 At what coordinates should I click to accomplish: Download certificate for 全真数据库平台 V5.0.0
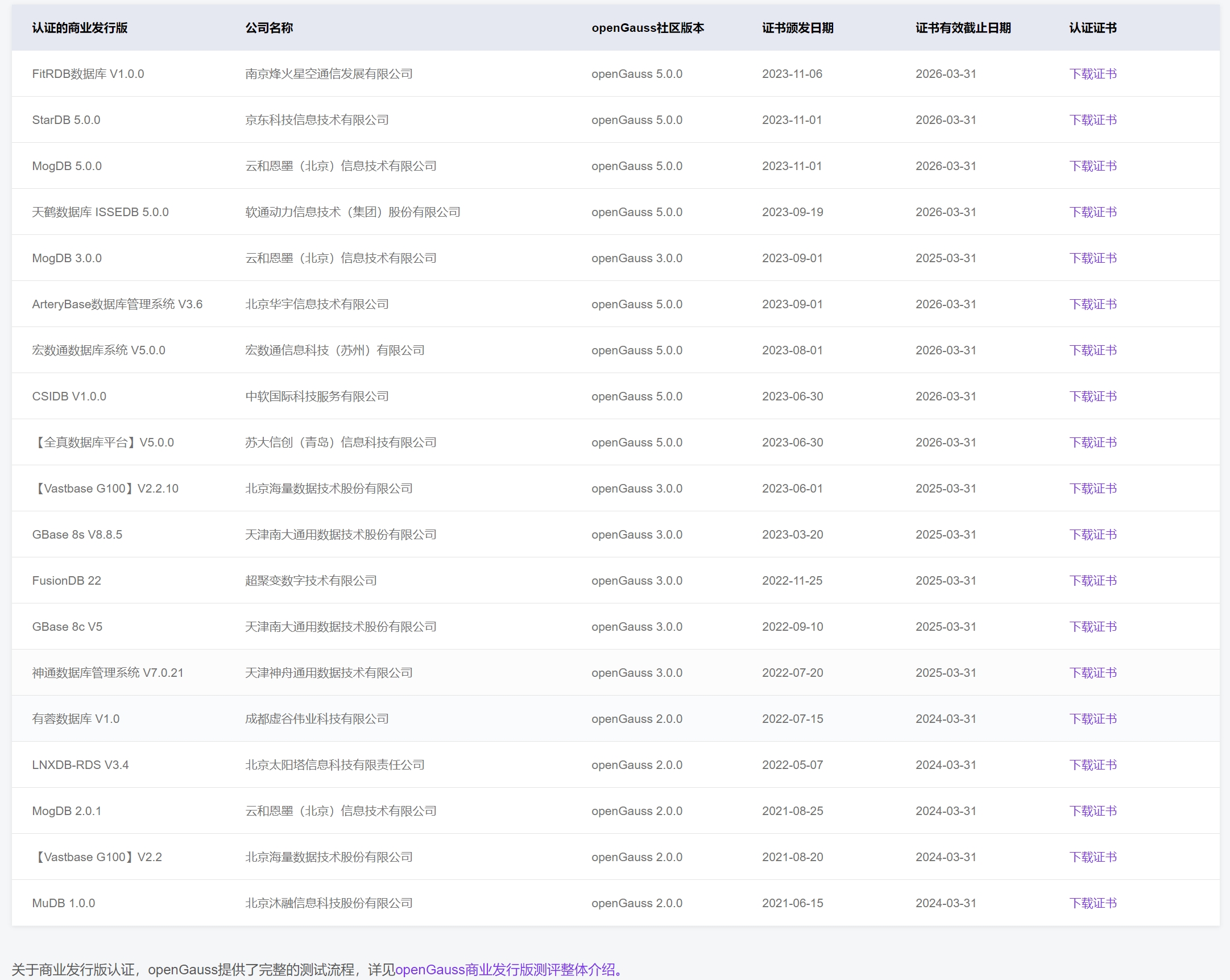tap(1092, 443)
